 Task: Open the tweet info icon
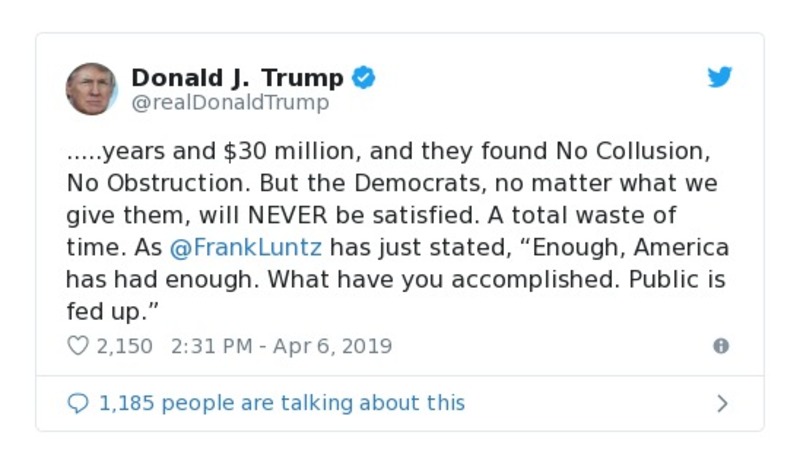point(720,346)
